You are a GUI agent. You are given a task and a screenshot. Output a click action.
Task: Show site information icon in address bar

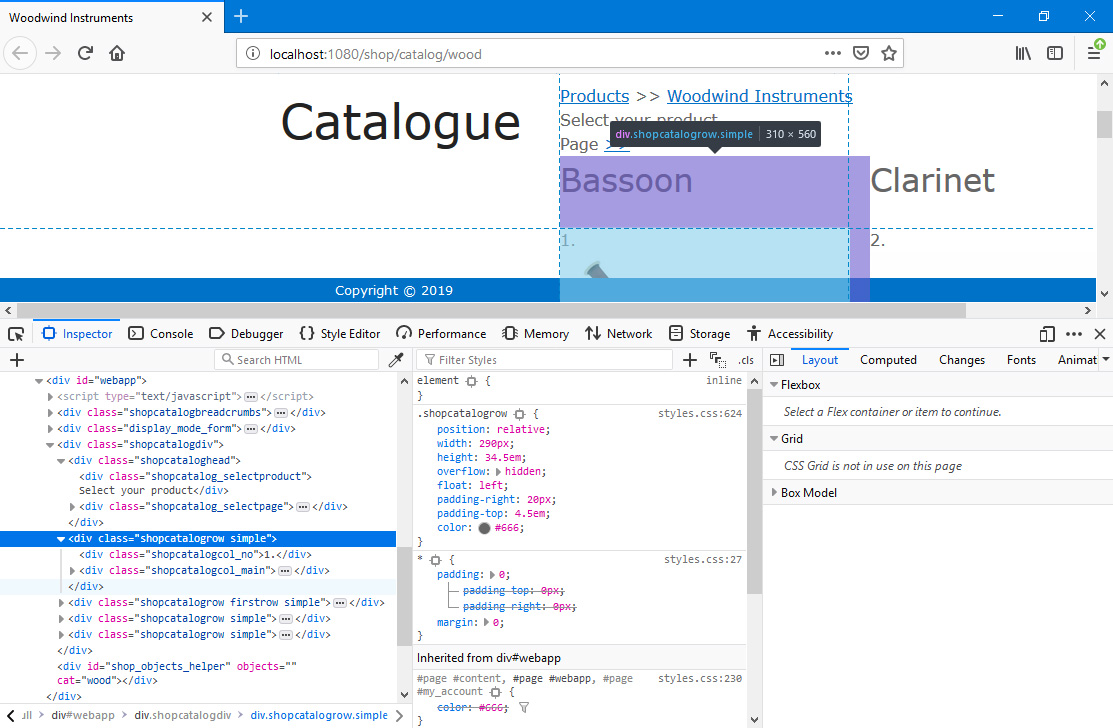(253, 54)
